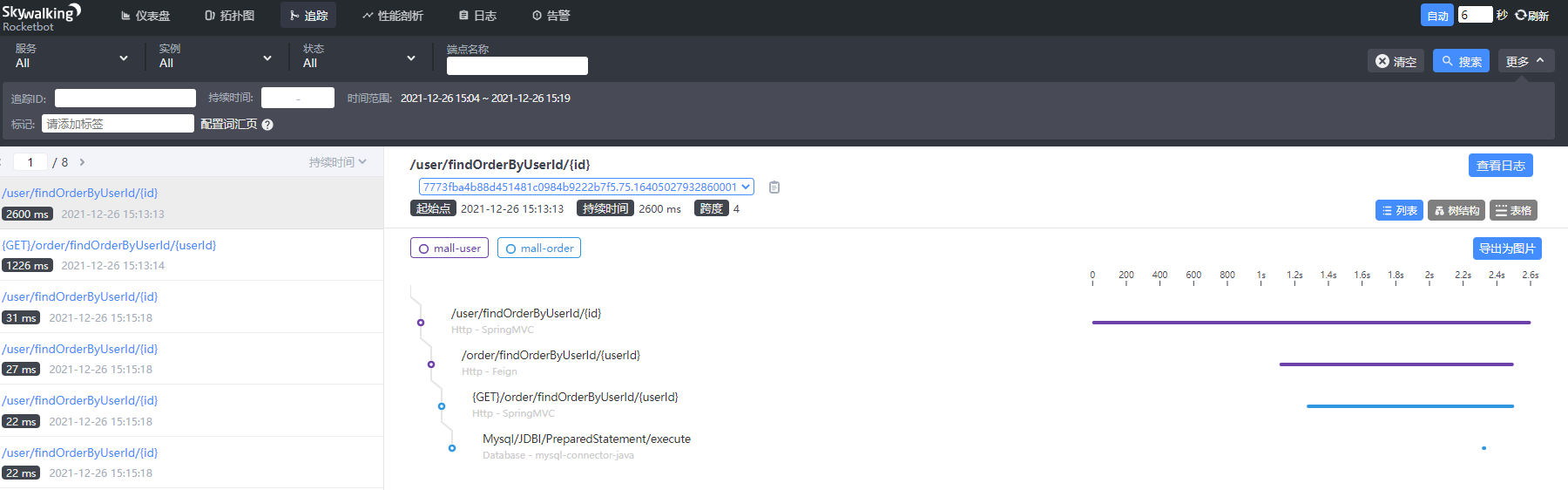Viewport: 1568px width, 490px height.
Task: Switch to 列表 list view
Action: click(1399, 210)
